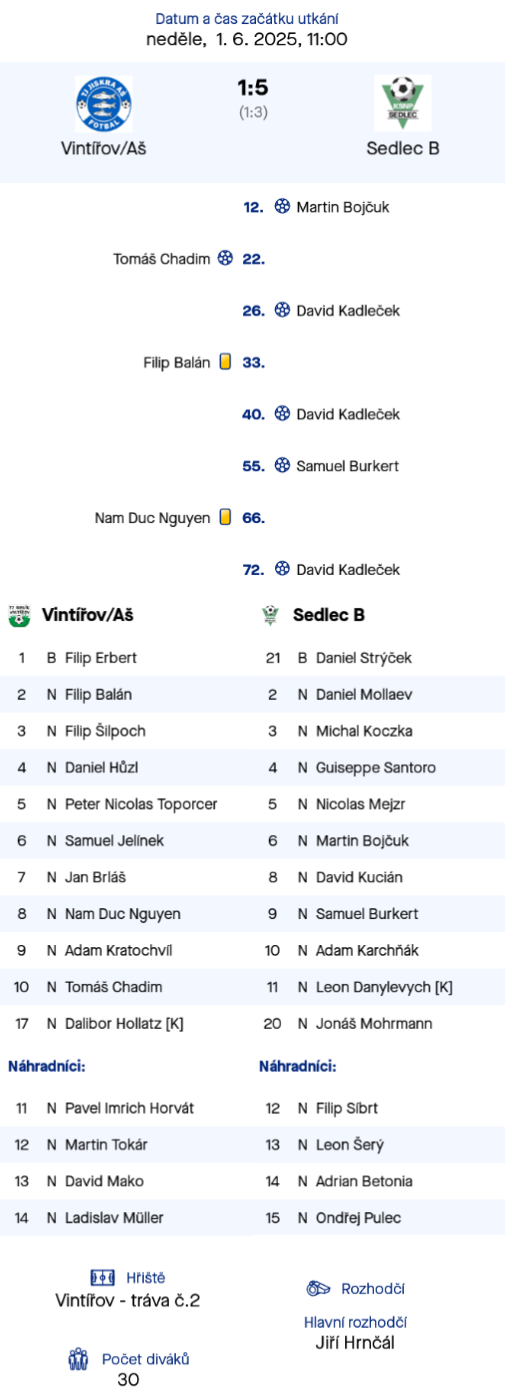Click the goal icon beside Martin Bojčuk
The height and width of the screenshot is (1398, 505).
point(282,207)
